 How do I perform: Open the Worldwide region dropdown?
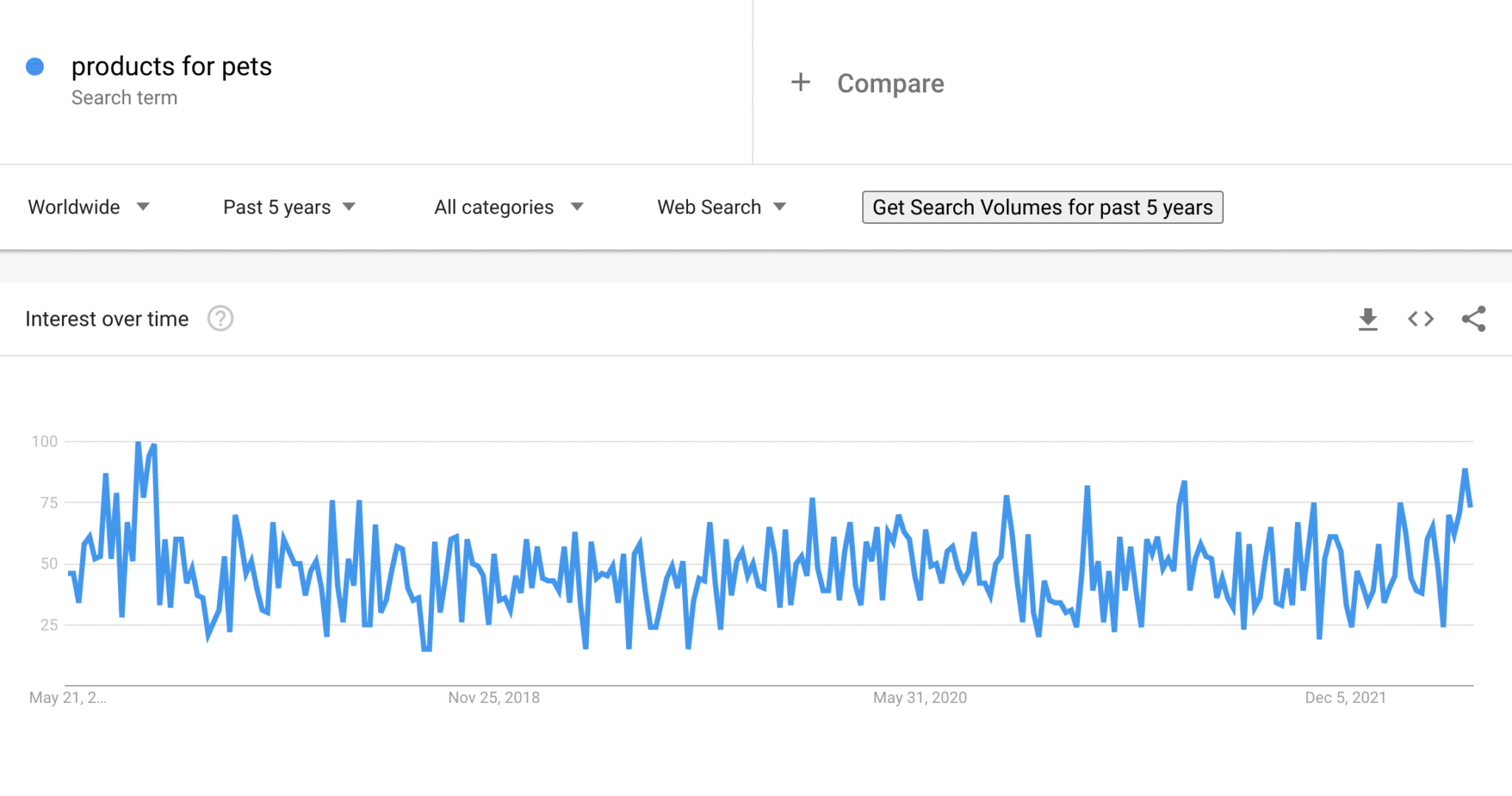point(89,207)
